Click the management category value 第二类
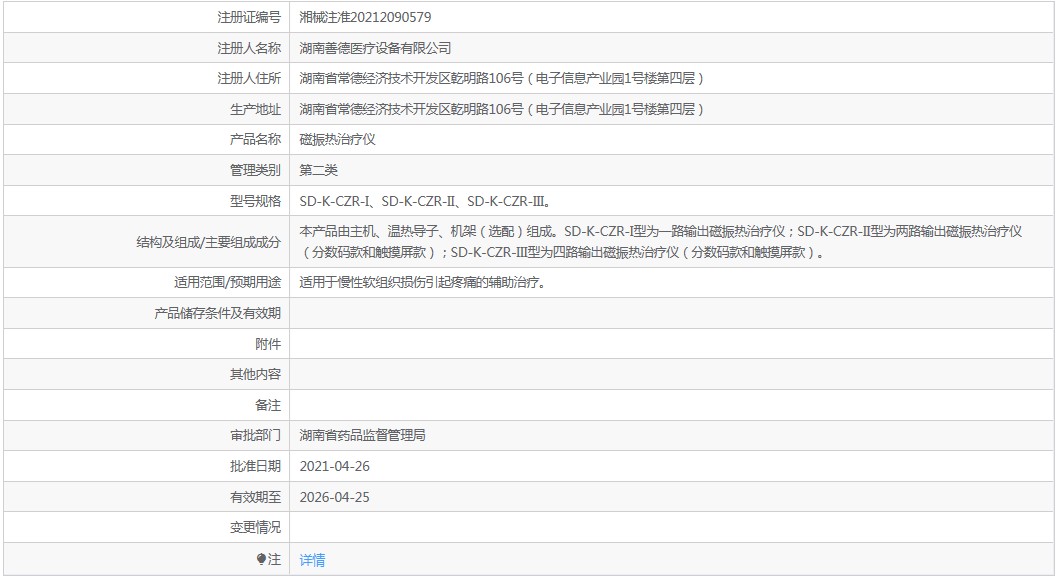 [x=319, y=171]
